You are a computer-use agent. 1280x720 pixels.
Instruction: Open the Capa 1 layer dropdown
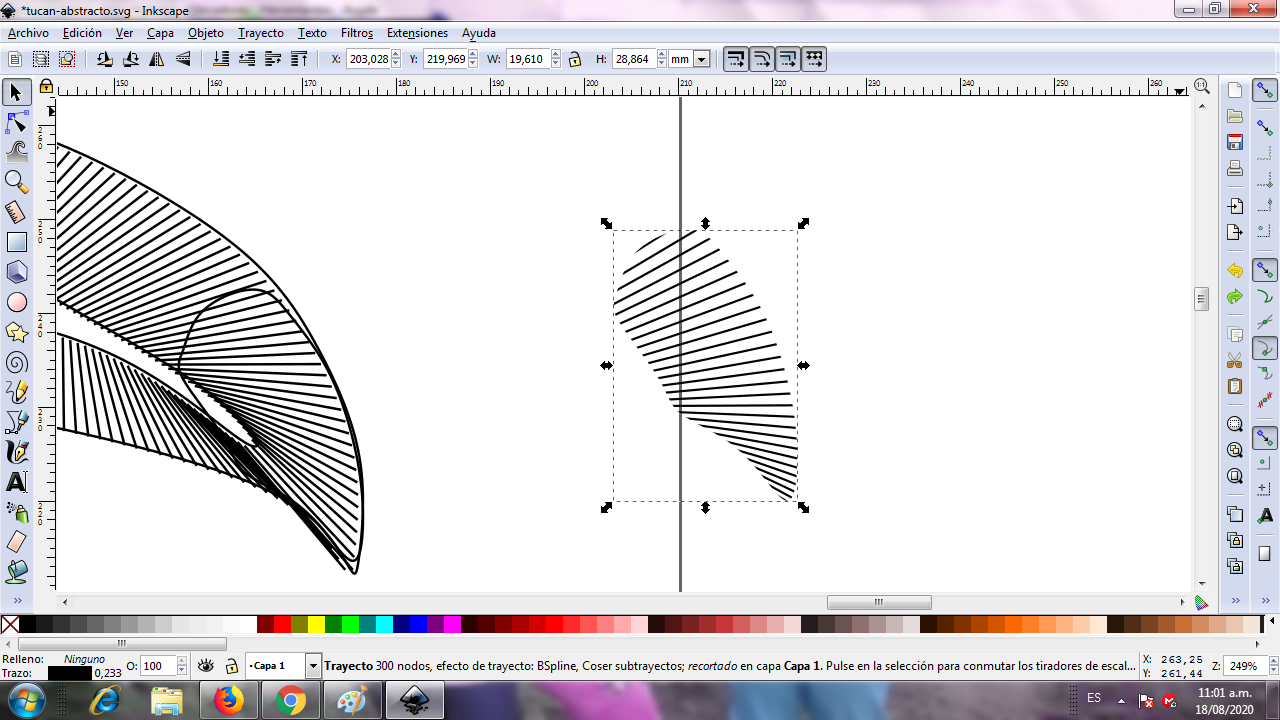313,666
